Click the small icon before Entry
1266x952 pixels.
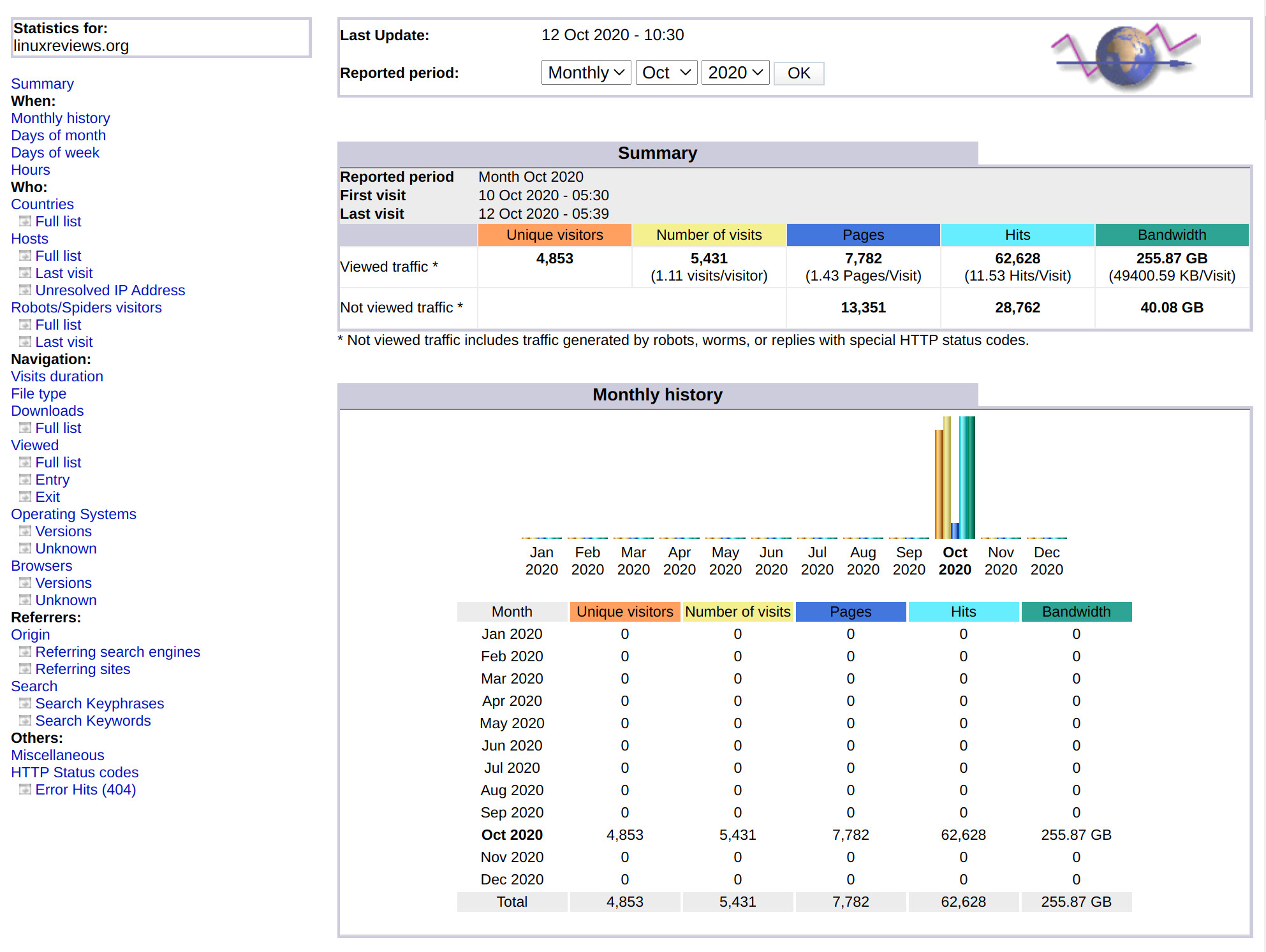(25, 480)
